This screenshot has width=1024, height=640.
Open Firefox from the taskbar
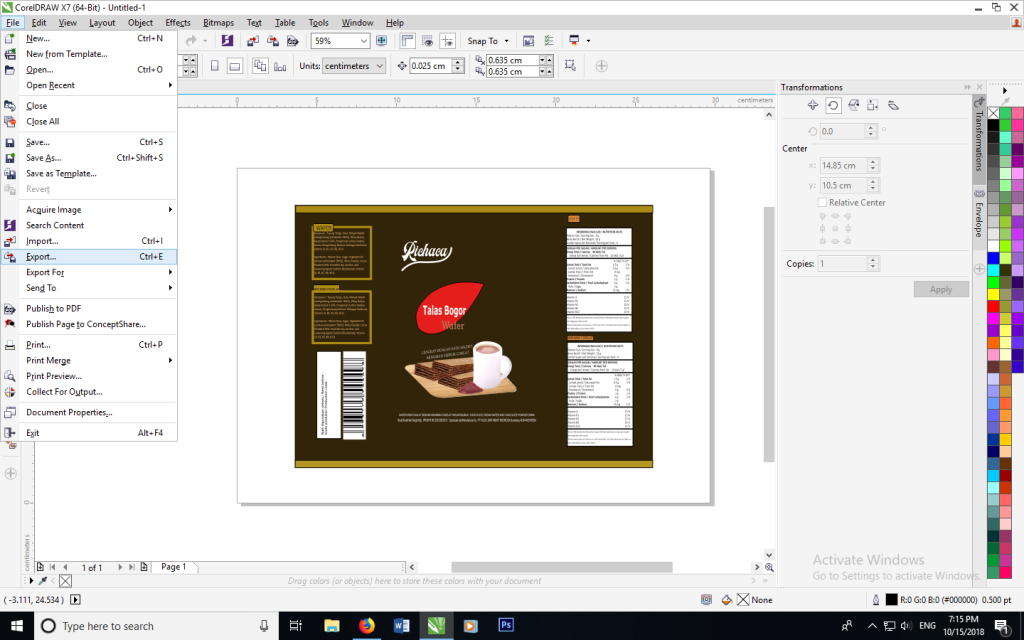pos(366,626)
